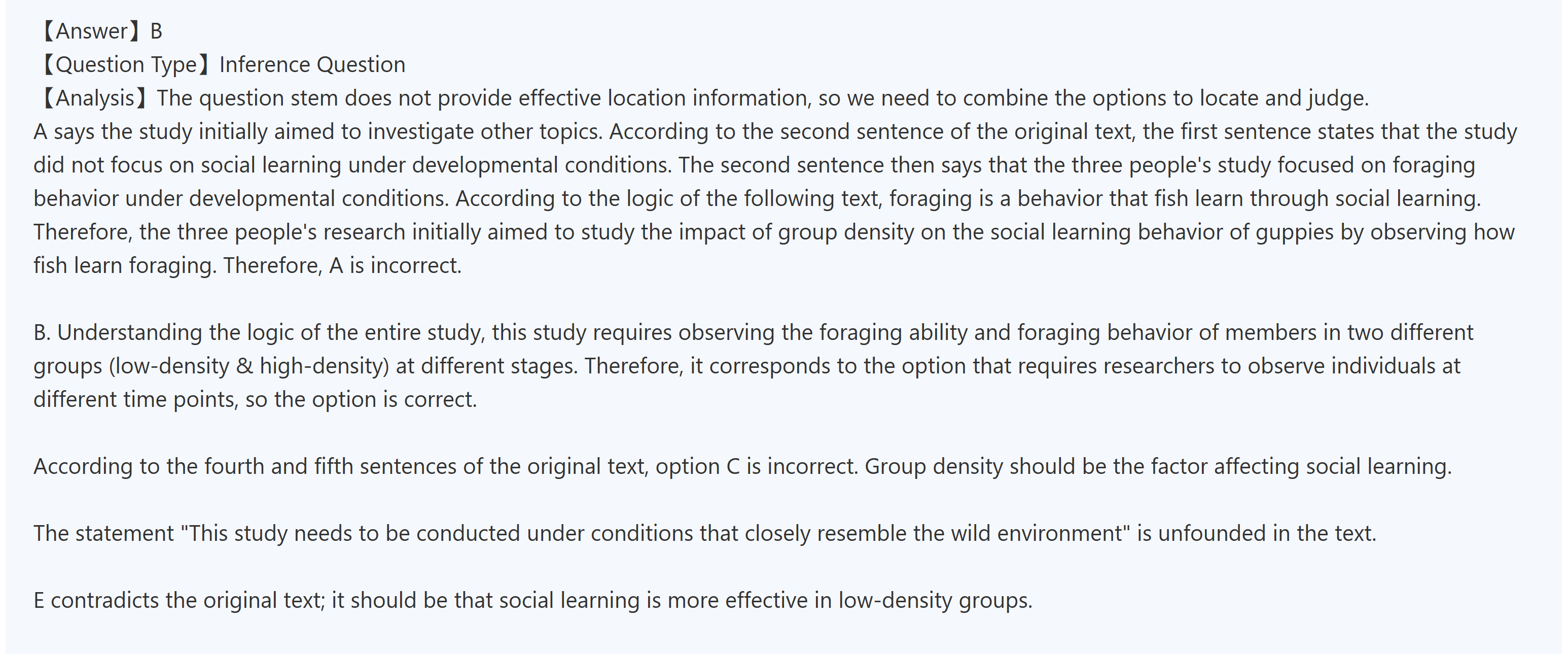Click the 【Question Type】 label
Image resolution: width=1568 pixels, height=654 pixels.
coord(121,64)
